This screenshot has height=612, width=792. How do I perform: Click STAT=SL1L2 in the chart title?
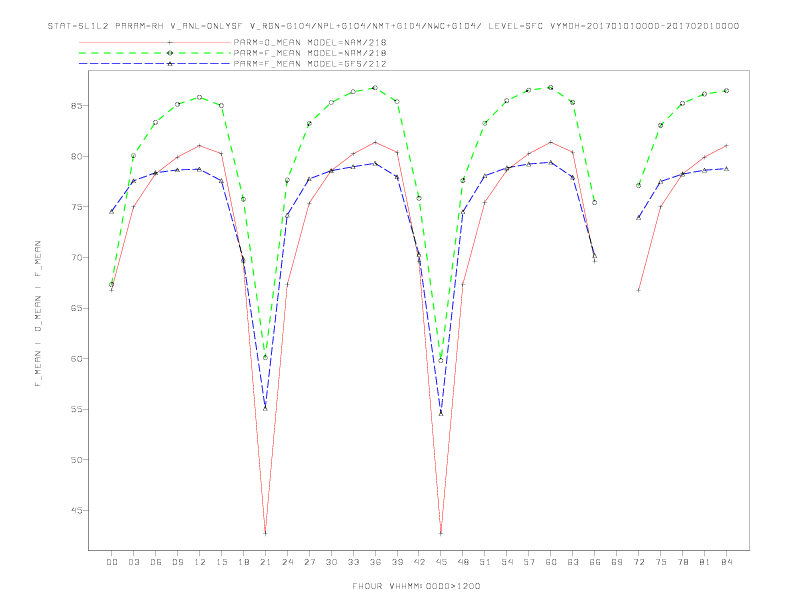tap(78, 26)
